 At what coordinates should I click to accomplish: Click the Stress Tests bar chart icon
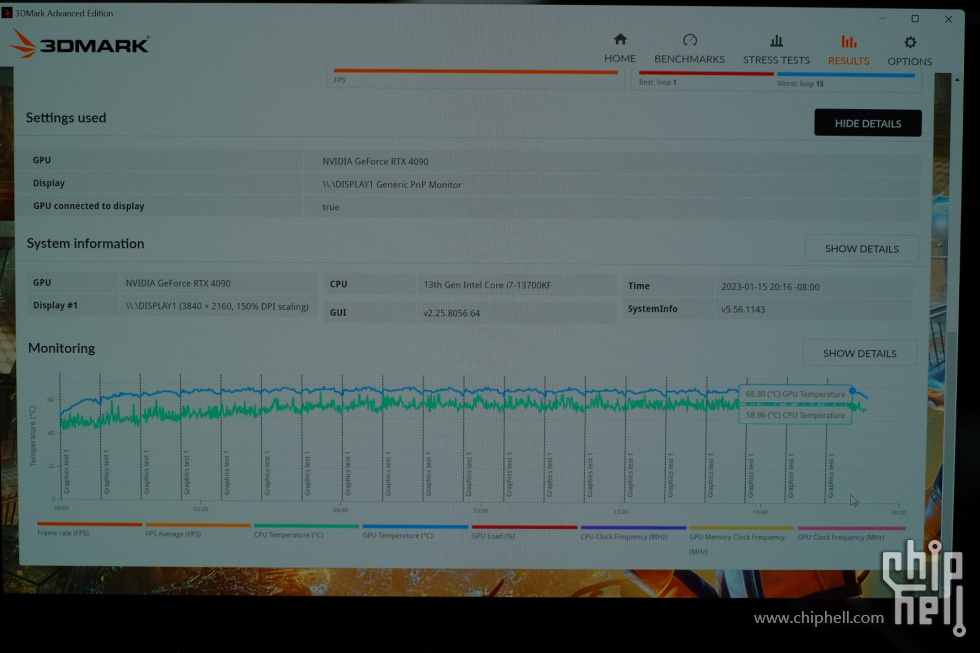click(776, 41)
